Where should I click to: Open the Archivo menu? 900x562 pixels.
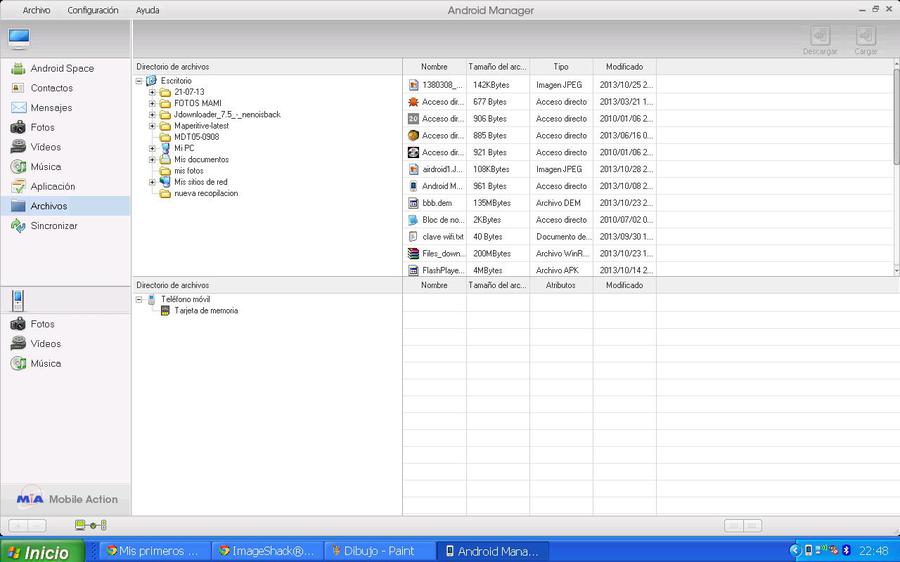click(36, 10)
